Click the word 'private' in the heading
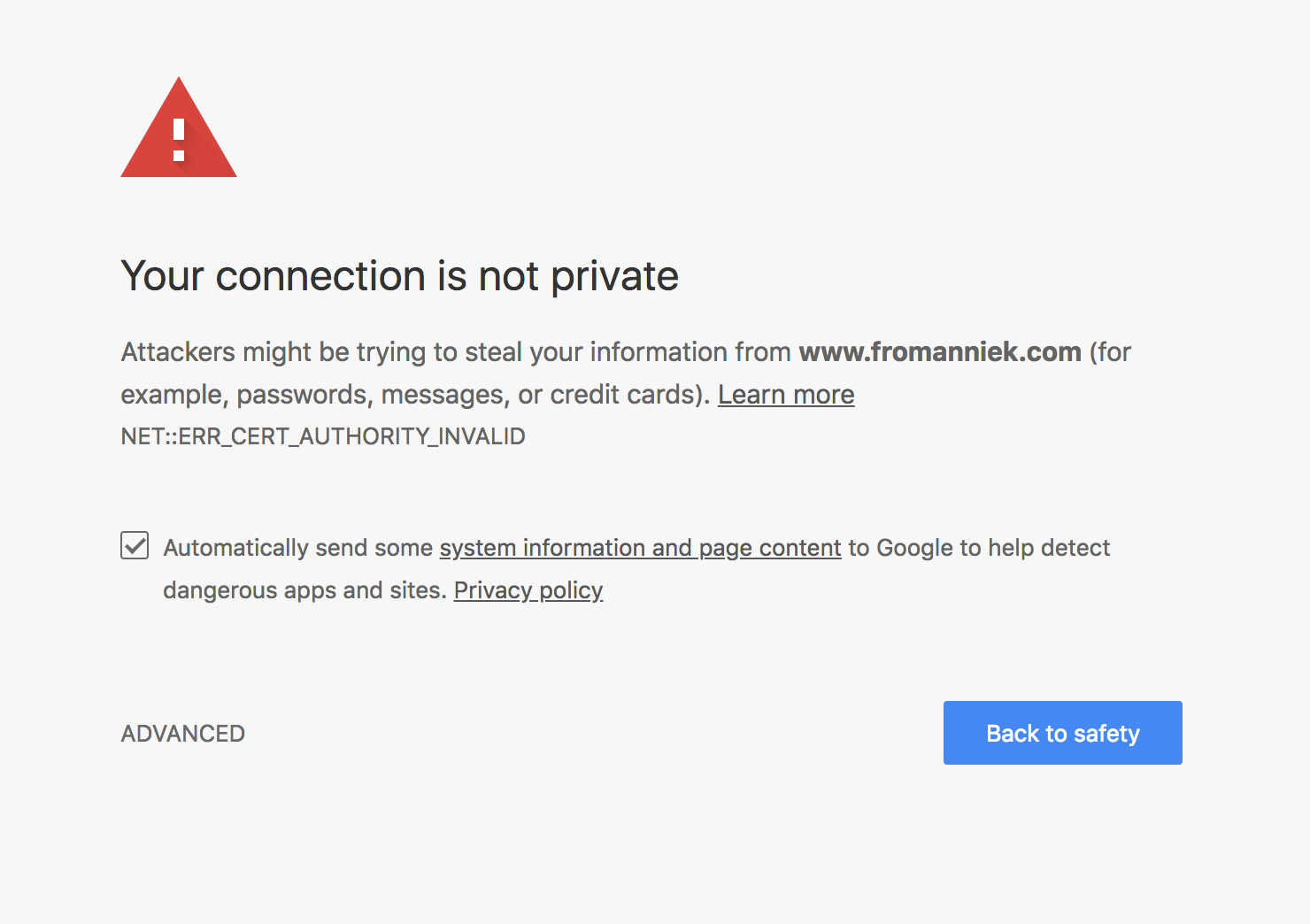 614,276
